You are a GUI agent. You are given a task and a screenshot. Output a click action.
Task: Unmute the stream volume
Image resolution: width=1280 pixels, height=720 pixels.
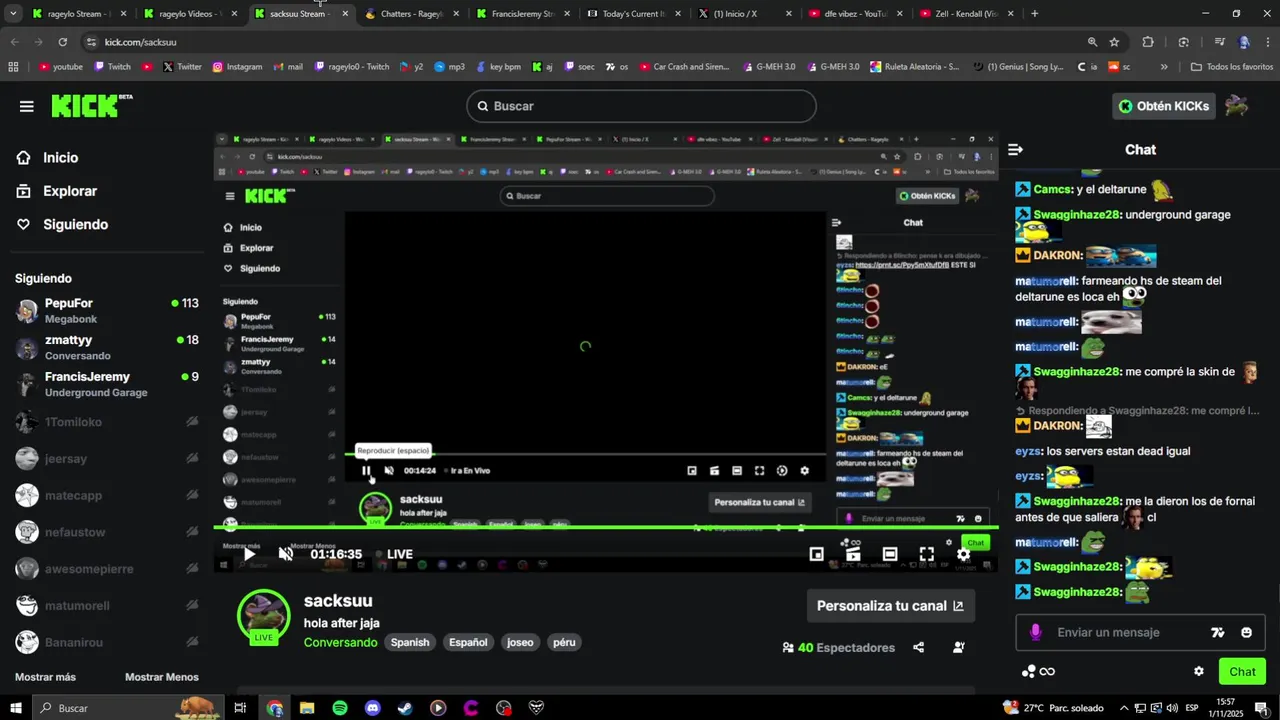pos(285,554)
